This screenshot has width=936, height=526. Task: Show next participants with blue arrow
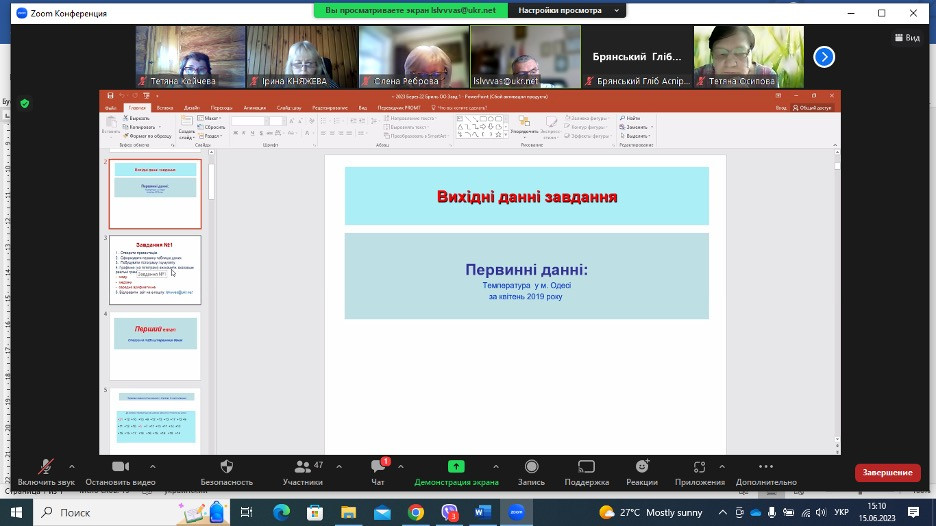click(824, 57)
